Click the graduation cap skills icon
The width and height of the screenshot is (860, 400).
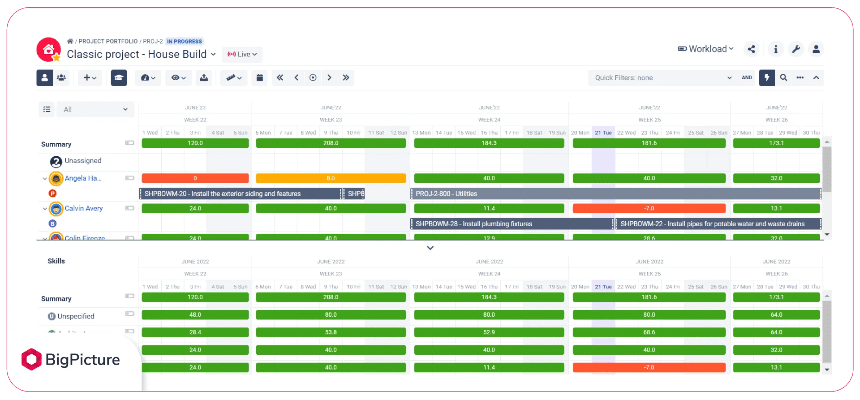pos(119,77)
